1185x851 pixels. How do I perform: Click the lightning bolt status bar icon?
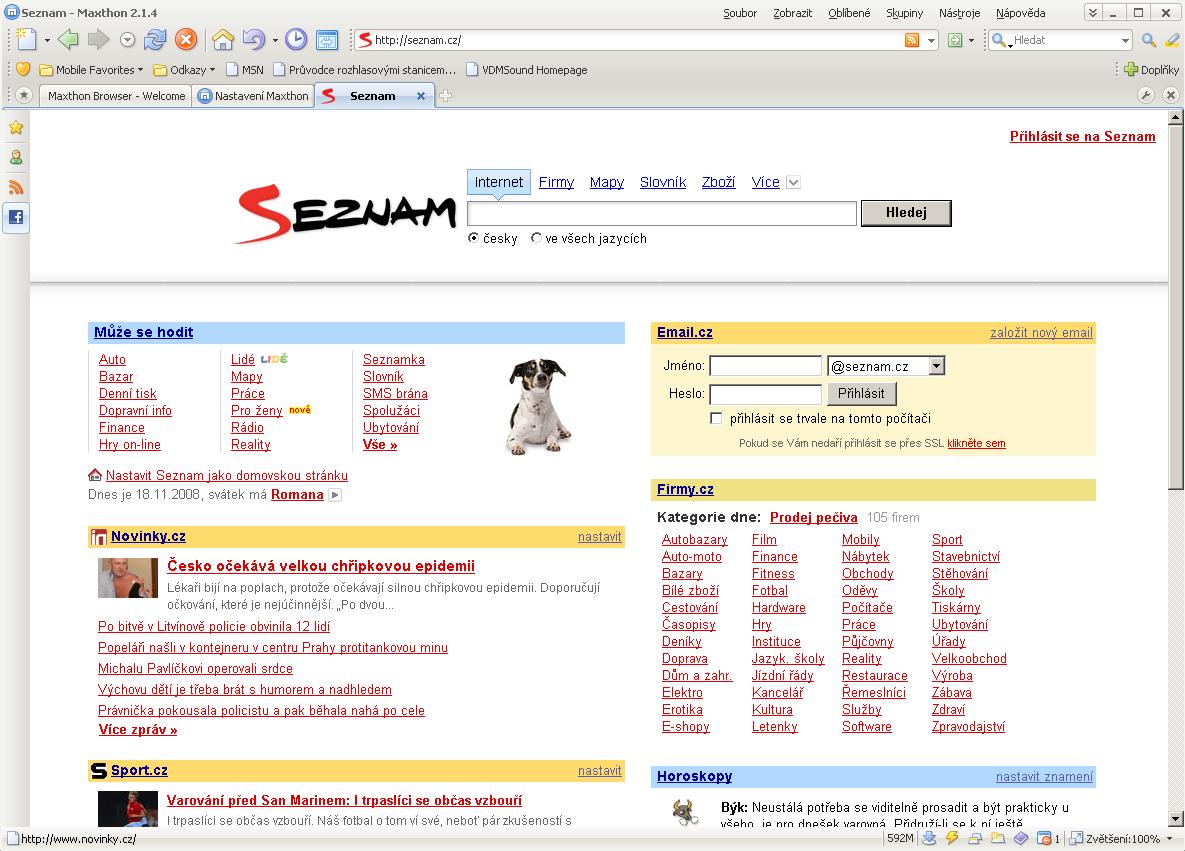952,838
